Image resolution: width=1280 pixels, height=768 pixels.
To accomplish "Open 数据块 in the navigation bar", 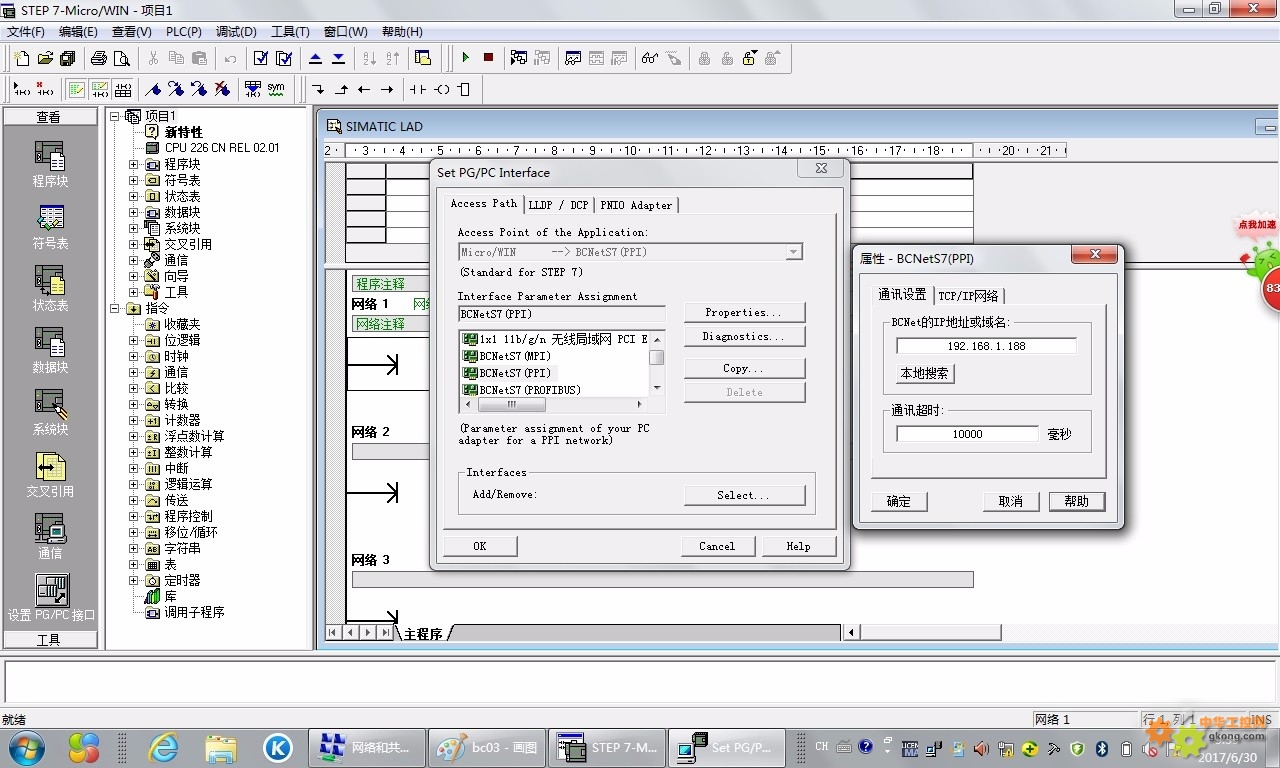I will (x=50, y=350).
